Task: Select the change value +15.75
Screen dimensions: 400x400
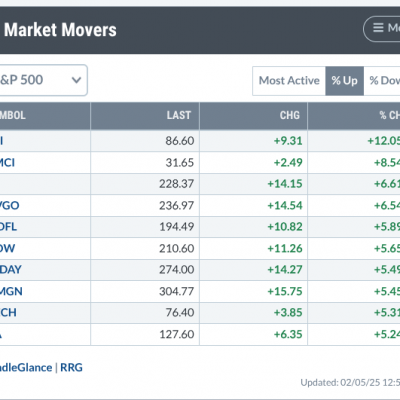Action: point(285,291)
